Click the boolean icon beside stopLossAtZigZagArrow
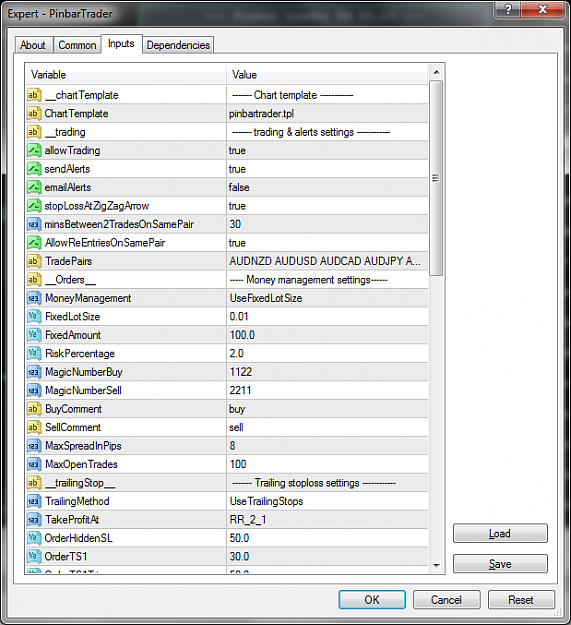Viewport: 571px width, 625px height. pos(34,206)
